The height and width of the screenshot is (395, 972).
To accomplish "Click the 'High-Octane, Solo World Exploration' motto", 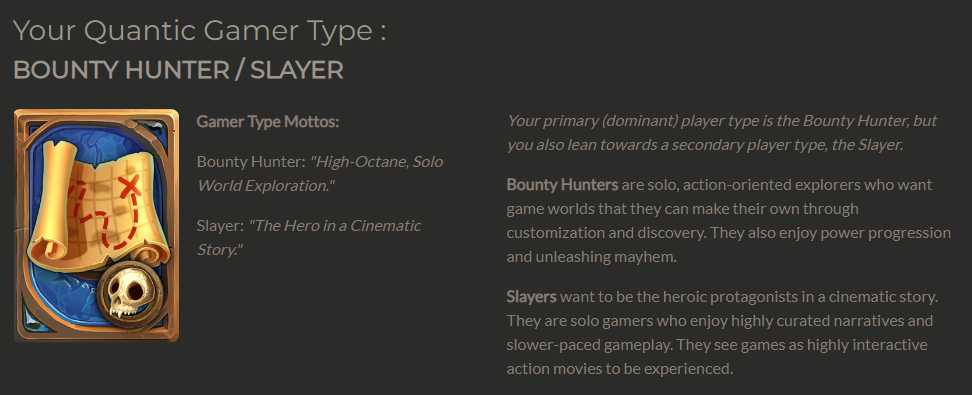I will tap(320, 174).
